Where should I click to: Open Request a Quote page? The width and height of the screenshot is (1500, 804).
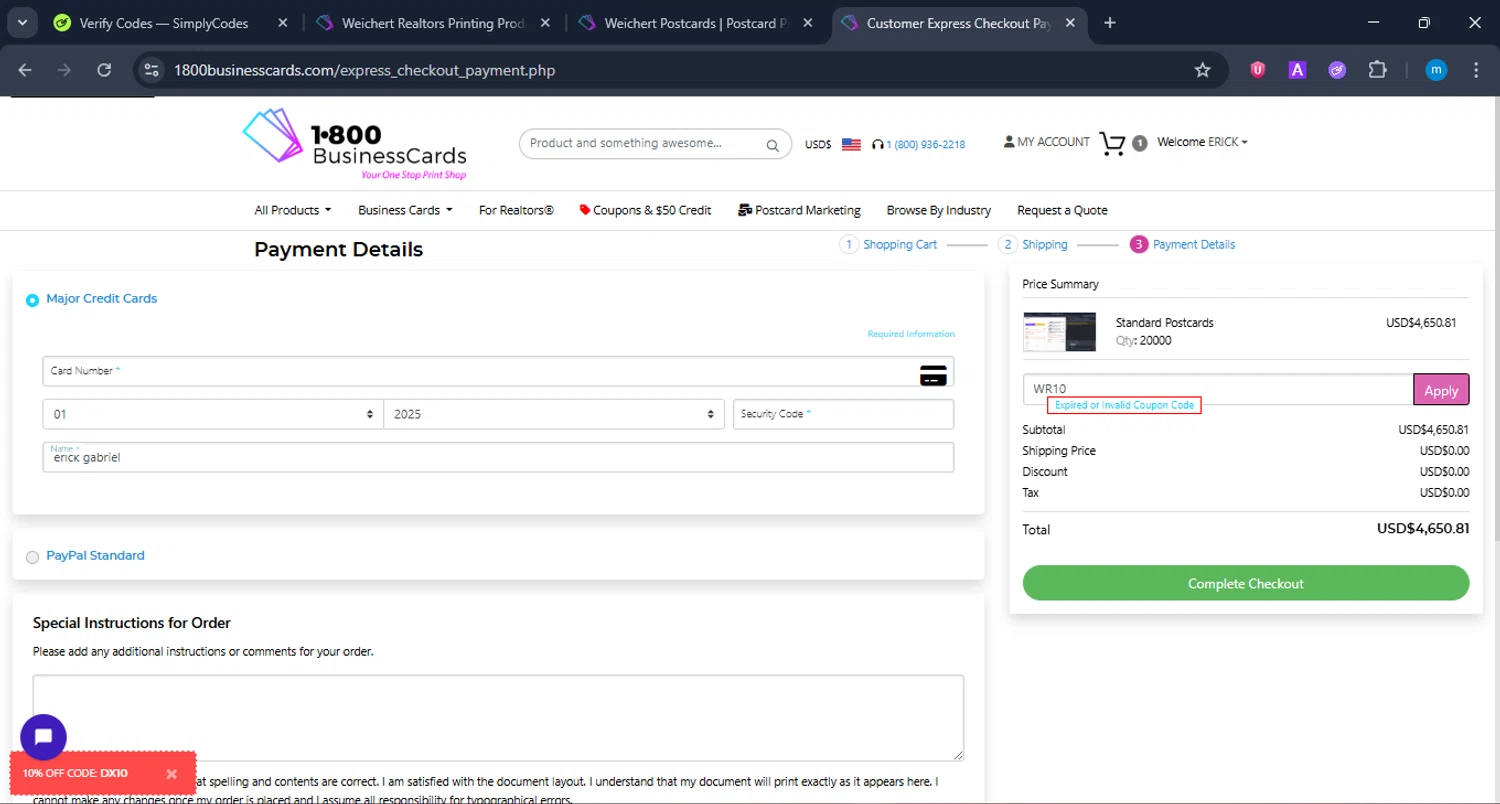1062,210
